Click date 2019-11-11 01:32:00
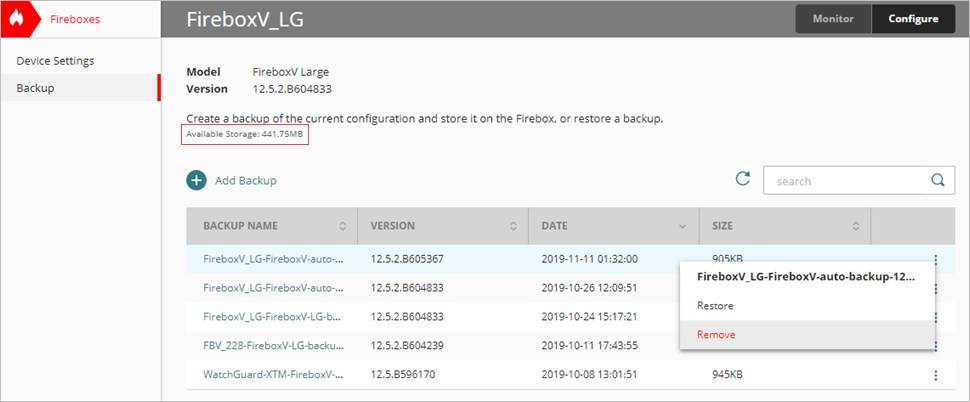 [x=590, y=259]
